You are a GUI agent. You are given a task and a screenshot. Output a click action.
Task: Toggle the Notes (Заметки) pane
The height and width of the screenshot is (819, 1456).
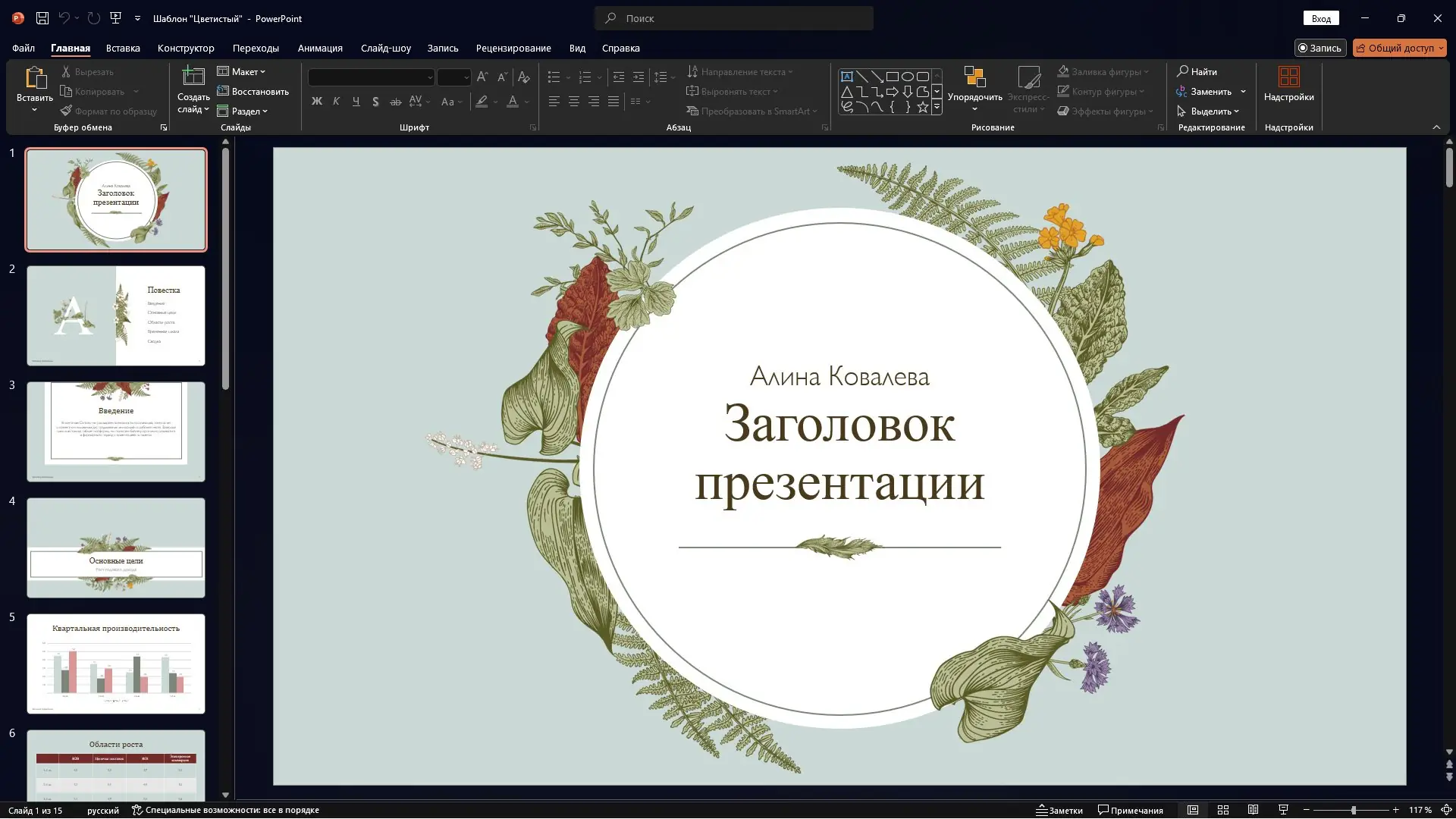pyautogui.click(x=1059, y=810)
